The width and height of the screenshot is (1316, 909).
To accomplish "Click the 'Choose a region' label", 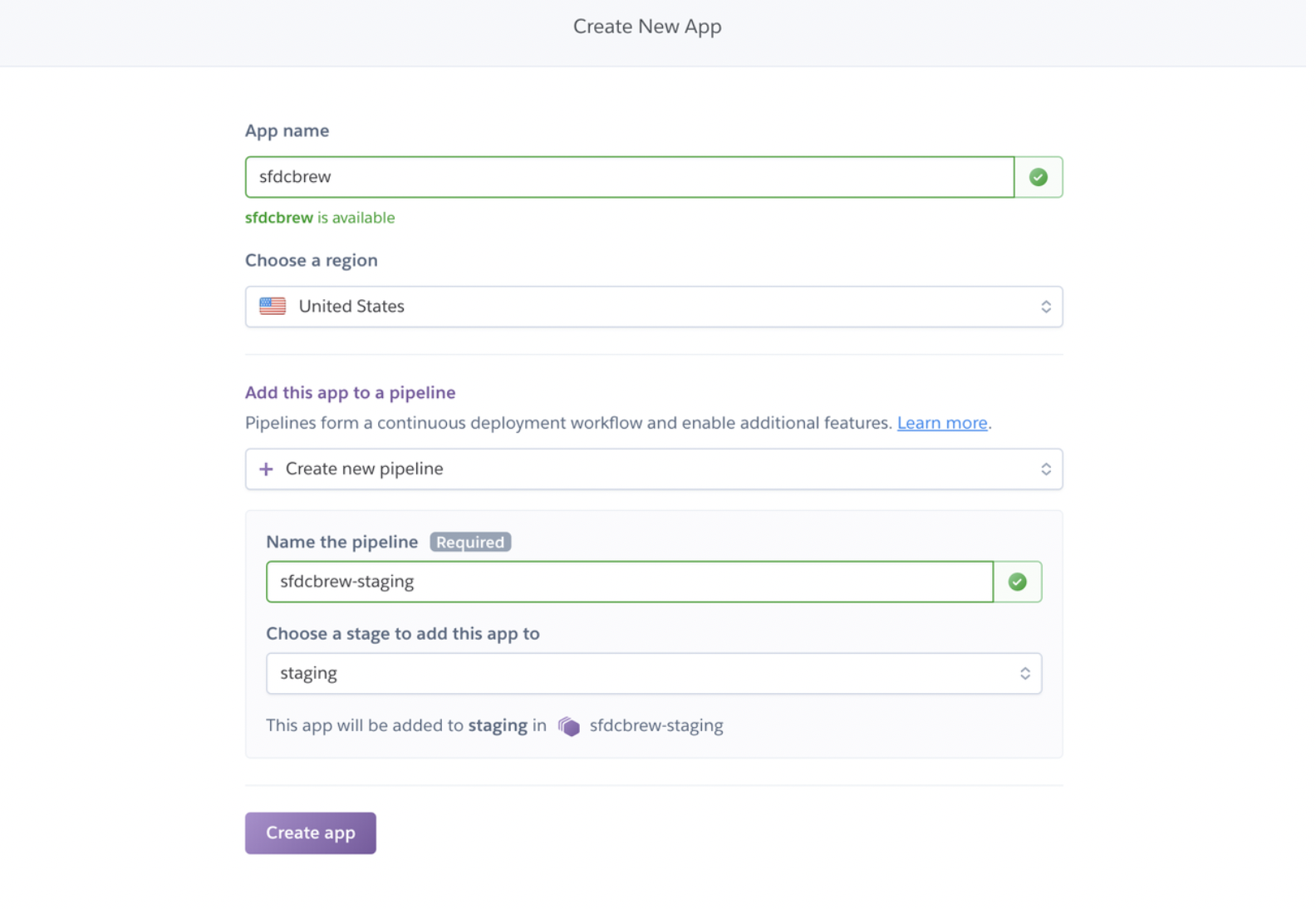I will click(311, 260).
